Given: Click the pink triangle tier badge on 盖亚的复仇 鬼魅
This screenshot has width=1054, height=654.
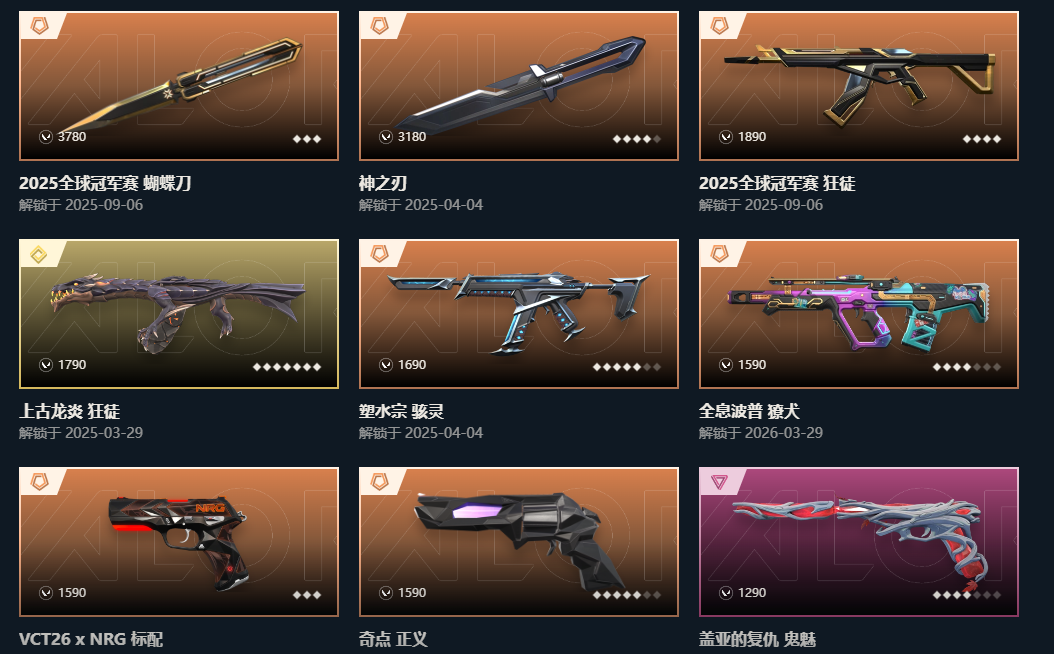Looking at the screenshot, I should pos(720,482).
